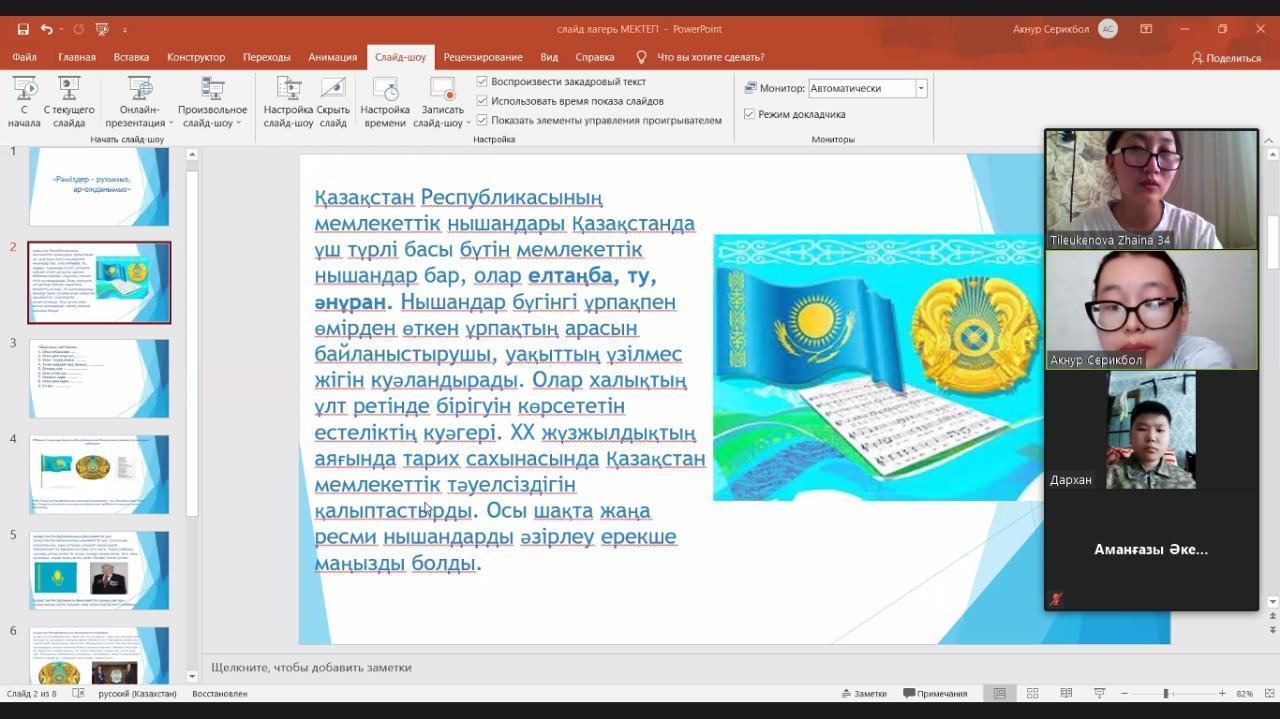Screen dimensions: 1280x719
Task: Switch to Slide Sorter view in status bar
Action: coord(1032,693)
